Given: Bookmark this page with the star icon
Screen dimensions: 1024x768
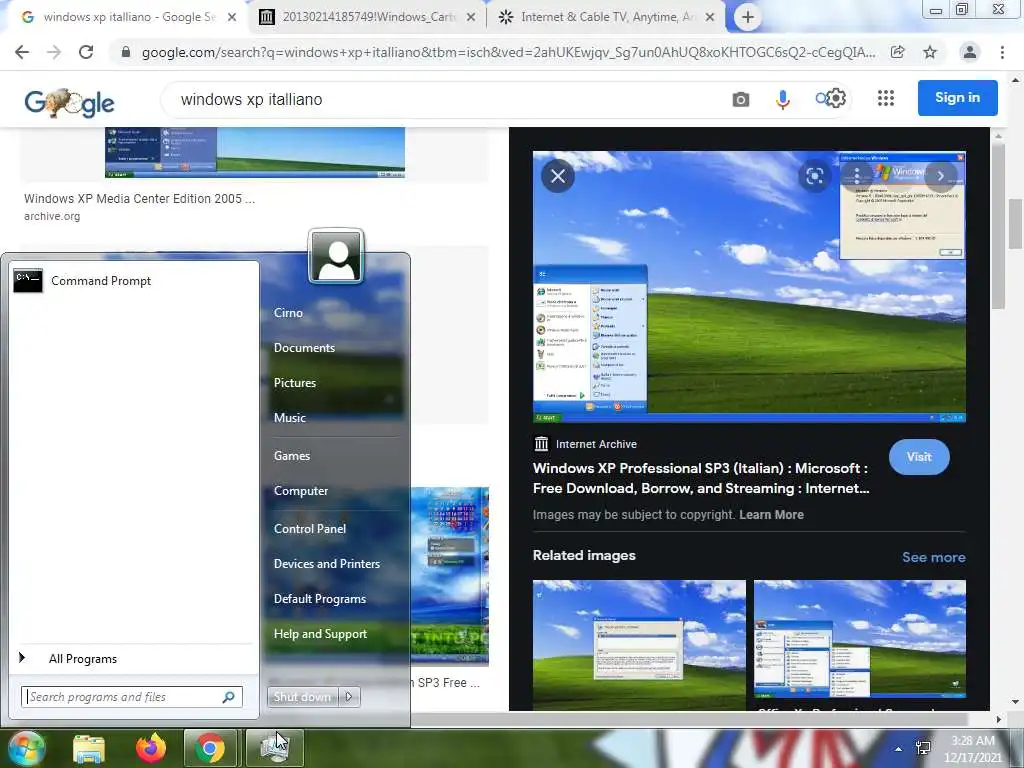Looking at the screenshot, I should (x=930, y=52).
